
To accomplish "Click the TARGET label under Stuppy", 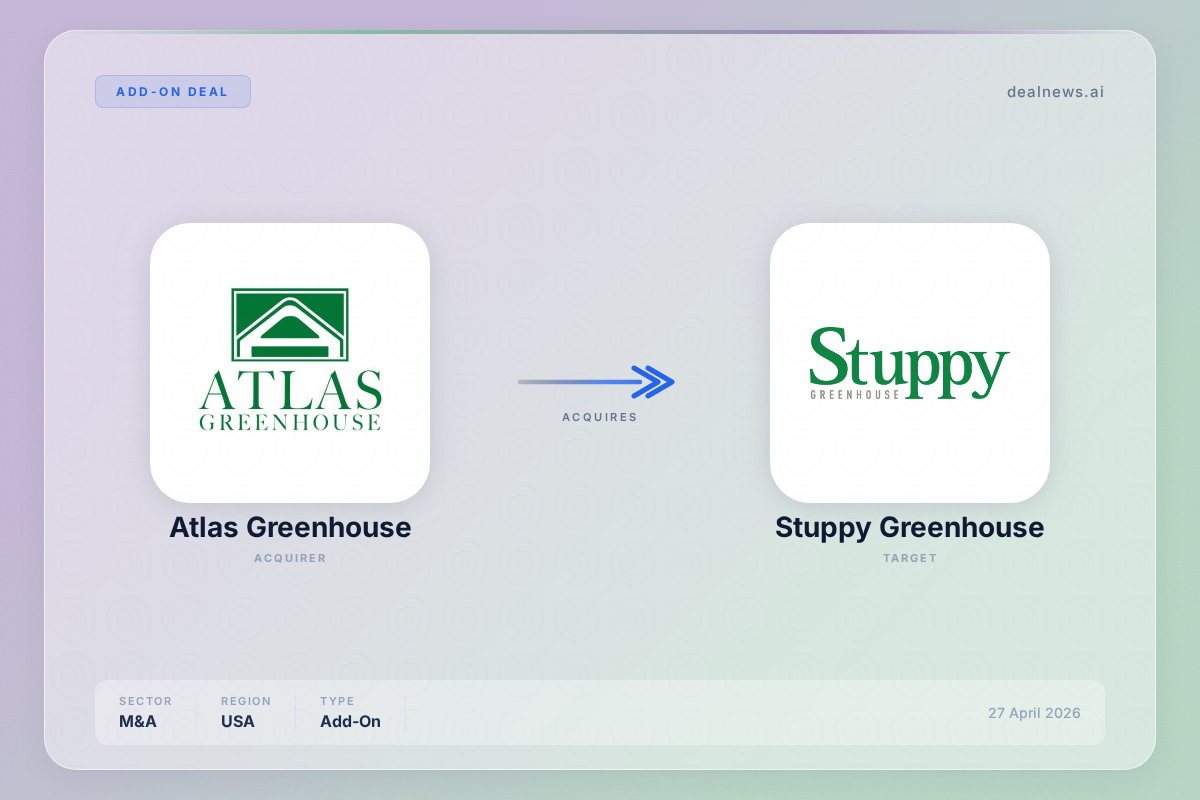I will [x=909, y=558].
